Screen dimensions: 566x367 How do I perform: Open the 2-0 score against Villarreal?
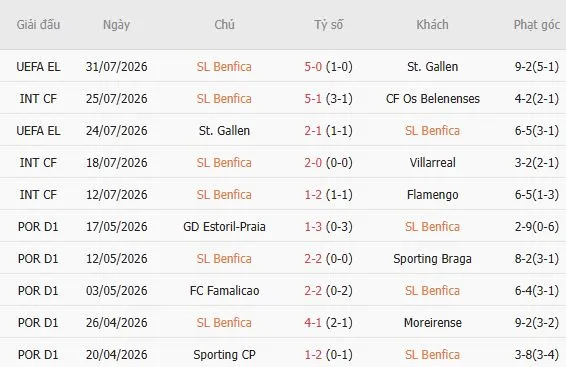(x=313, y=163)
